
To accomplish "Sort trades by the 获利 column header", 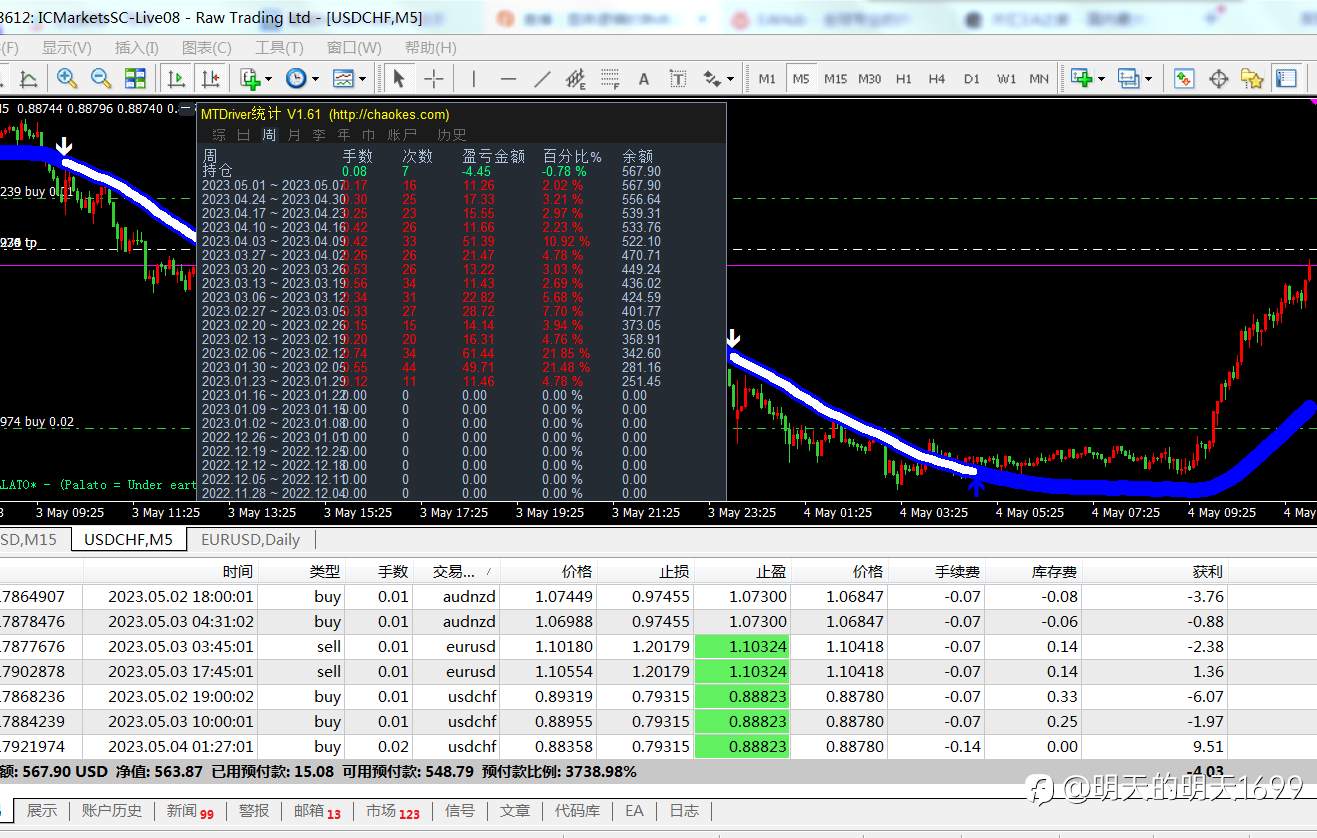I will 1207,572.
